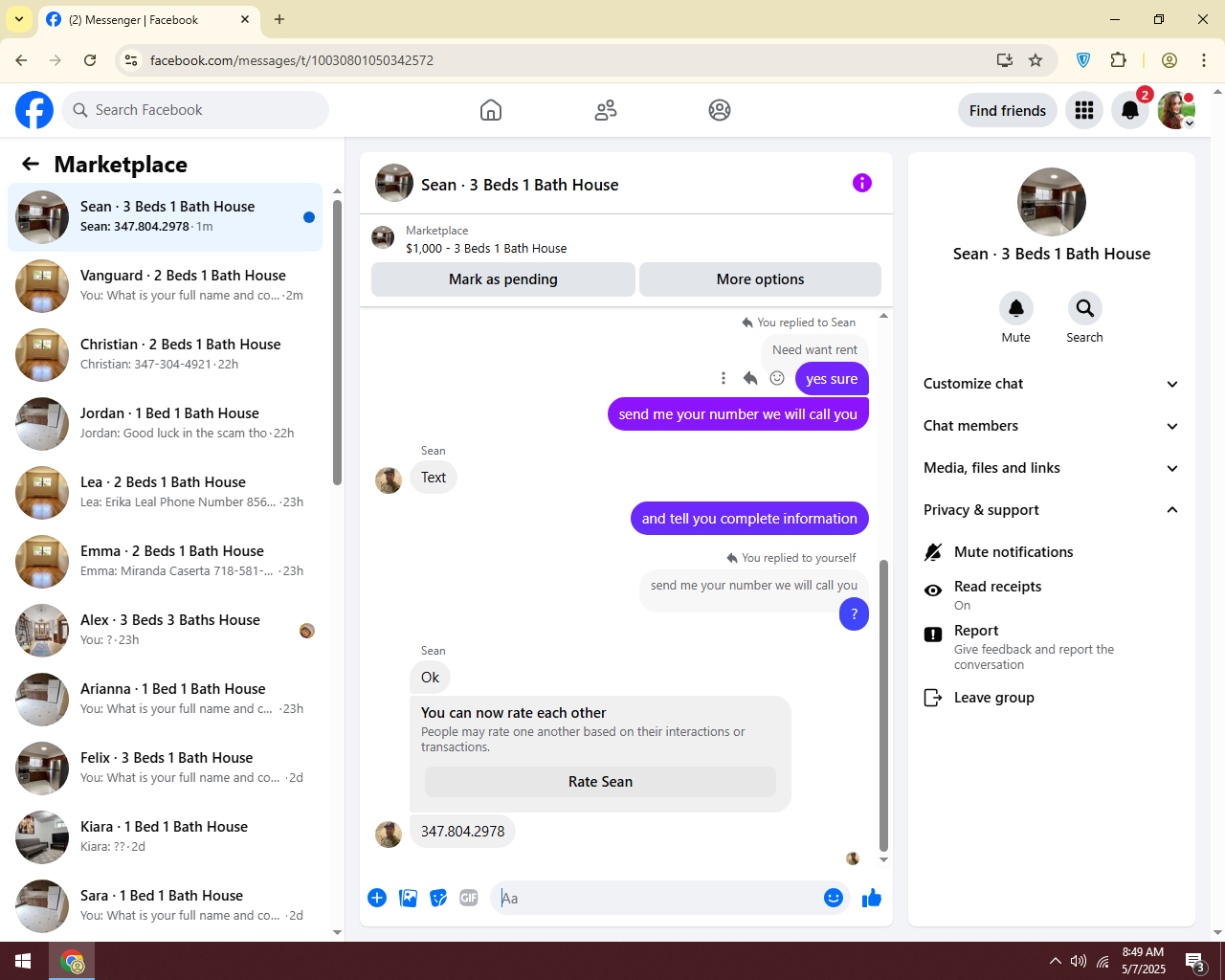Open Emma 2 Beds 1 Bath conversation
The height and width of the screenshot is (980, 1225).
165,562
